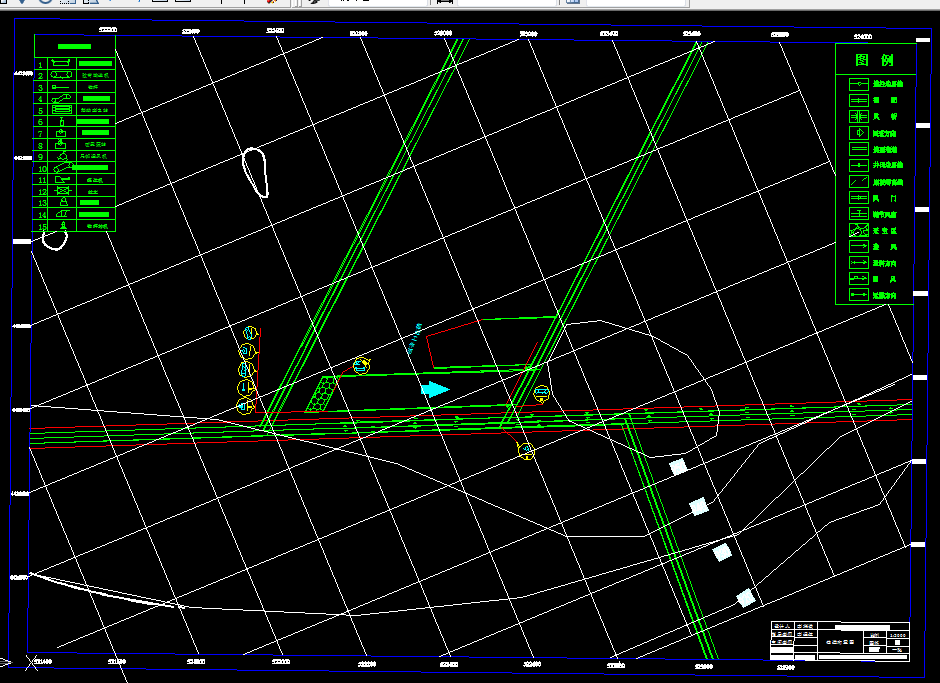940x683 pixels.
Task: Click the two plain parallel lines symbol in 图例
Action: (x=859, y=149)
